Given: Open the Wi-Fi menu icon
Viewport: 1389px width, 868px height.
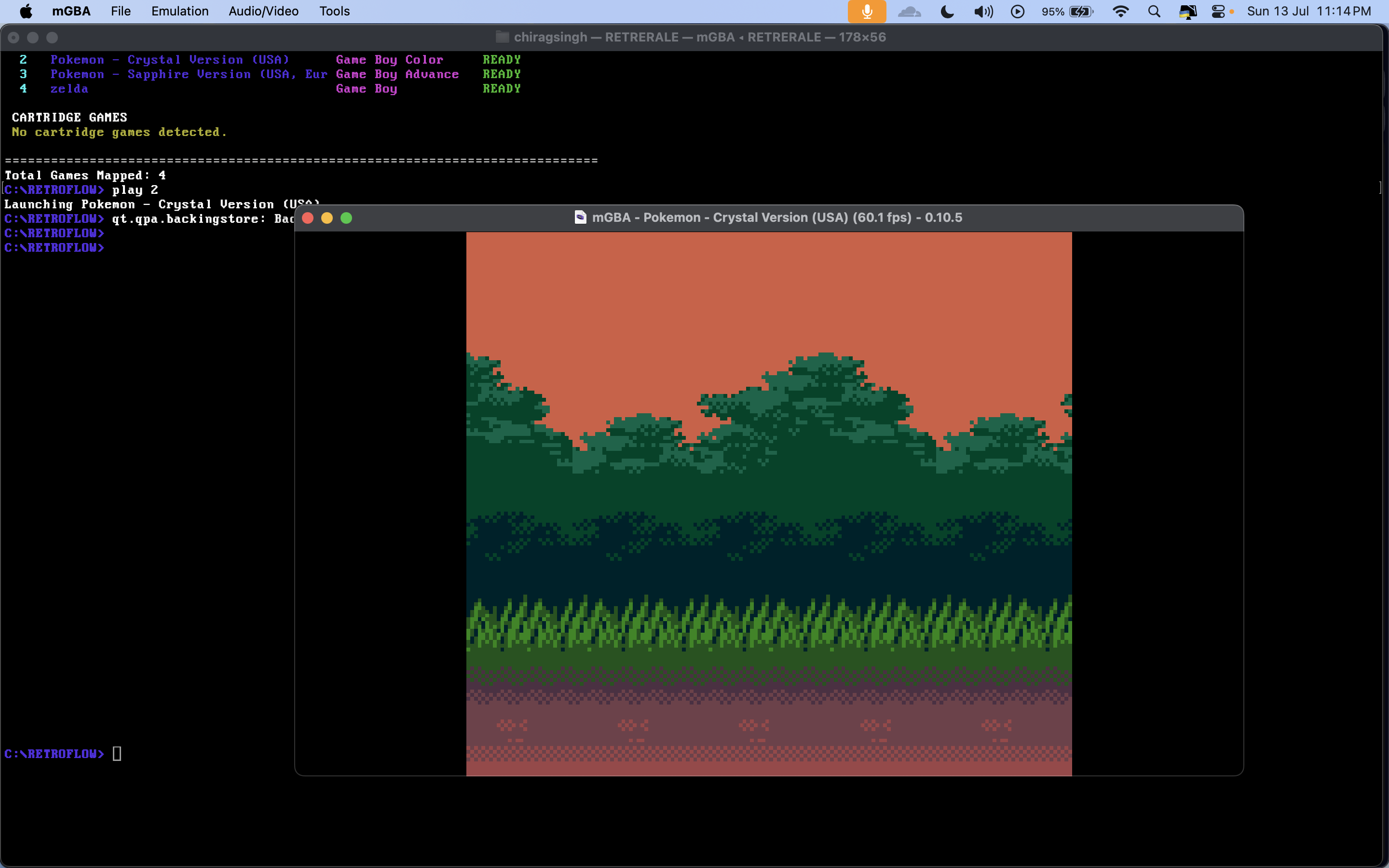Looking at the screenshot, I should pyautogui.click(x=1120, y=12).
